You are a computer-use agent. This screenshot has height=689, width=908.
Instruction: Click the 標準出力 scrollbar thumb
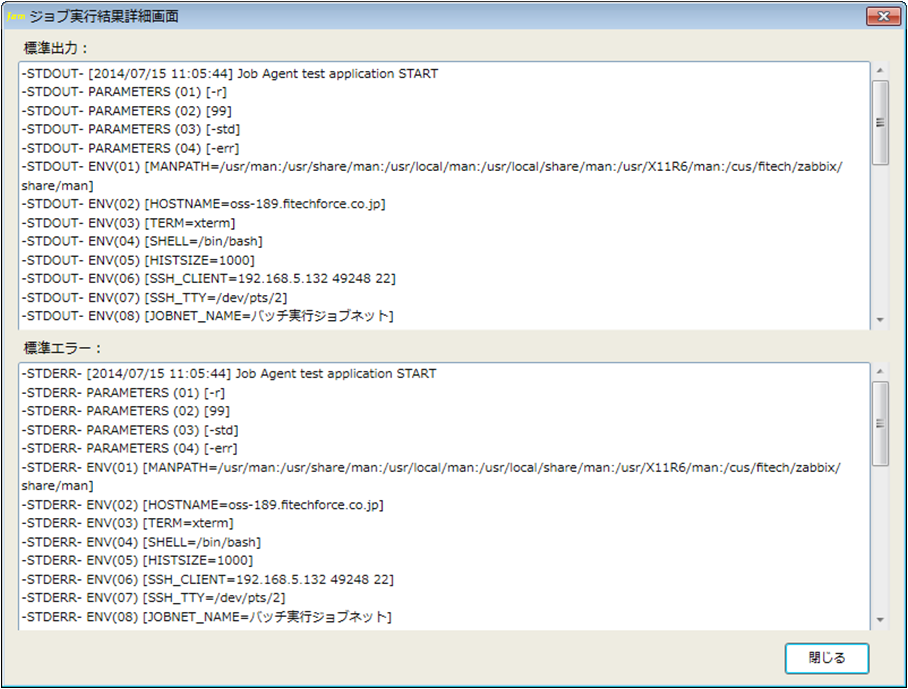(880, 123)
